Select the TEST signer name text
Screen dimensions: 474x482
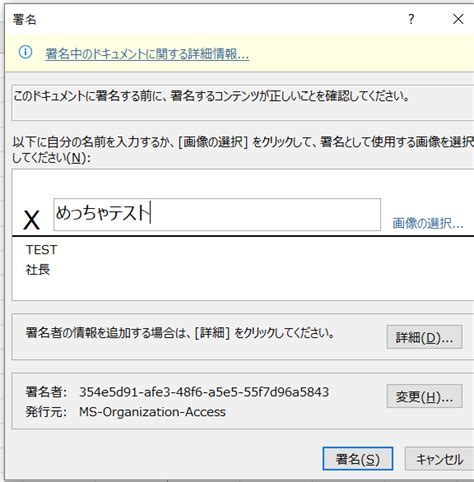coord(42,250)
